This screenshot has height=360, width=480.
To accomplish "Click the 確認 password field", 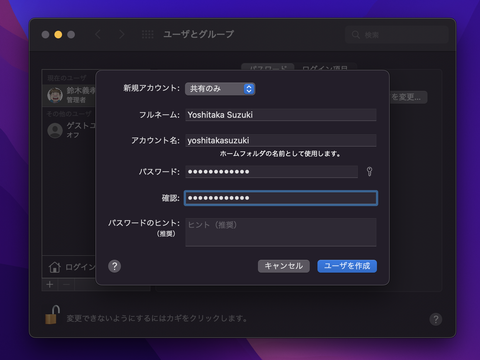I will [281, 198].
